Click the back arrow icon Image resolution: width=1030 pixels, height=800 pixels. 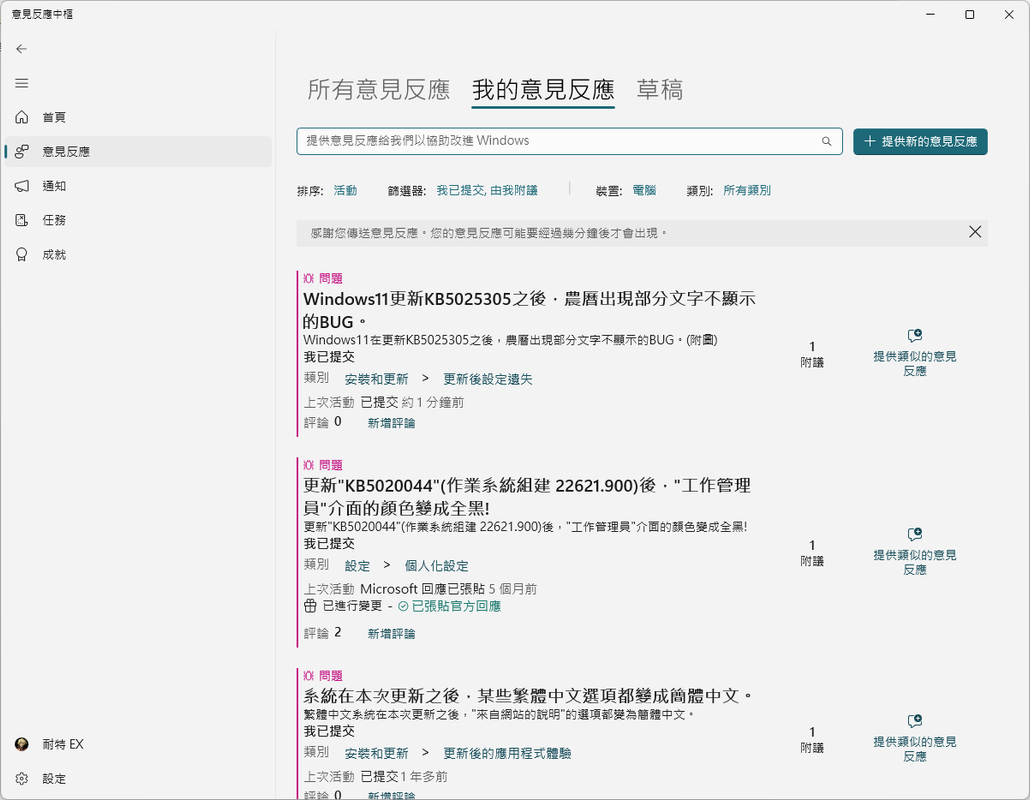click(22, 49)
